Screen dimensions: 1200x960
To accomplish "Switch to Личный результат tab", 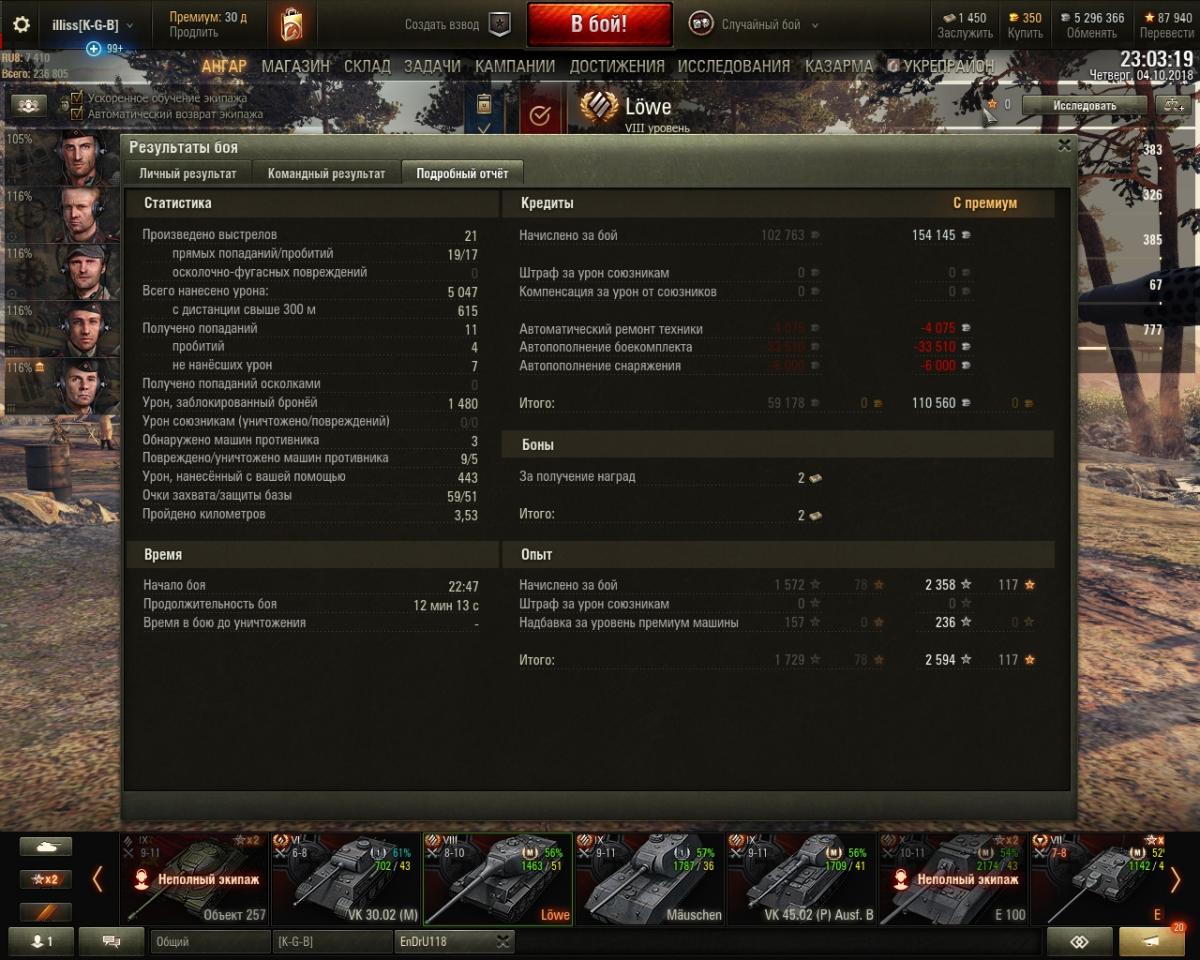I will click(188, 173).
